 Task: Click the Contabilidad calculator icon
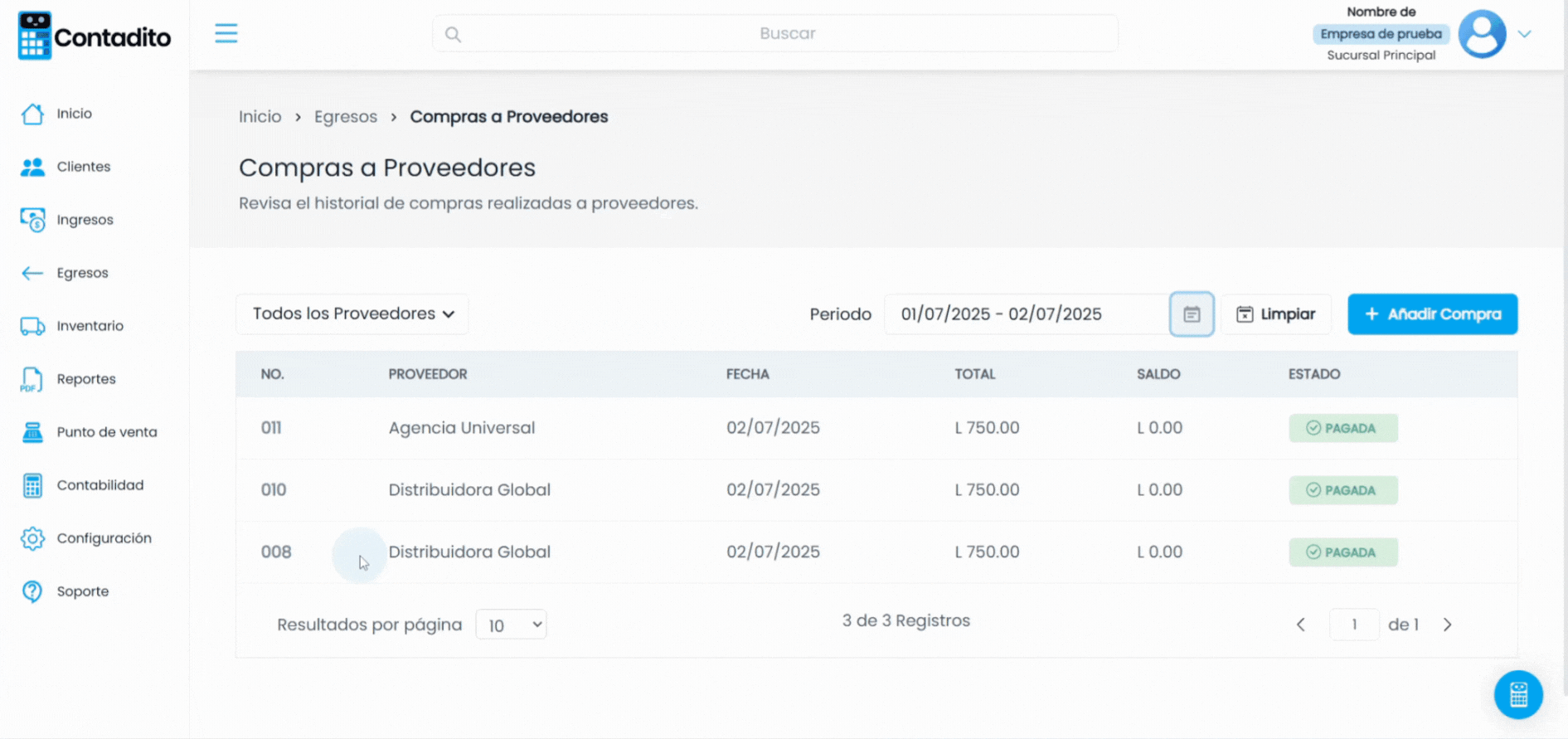tap(32, 485)
